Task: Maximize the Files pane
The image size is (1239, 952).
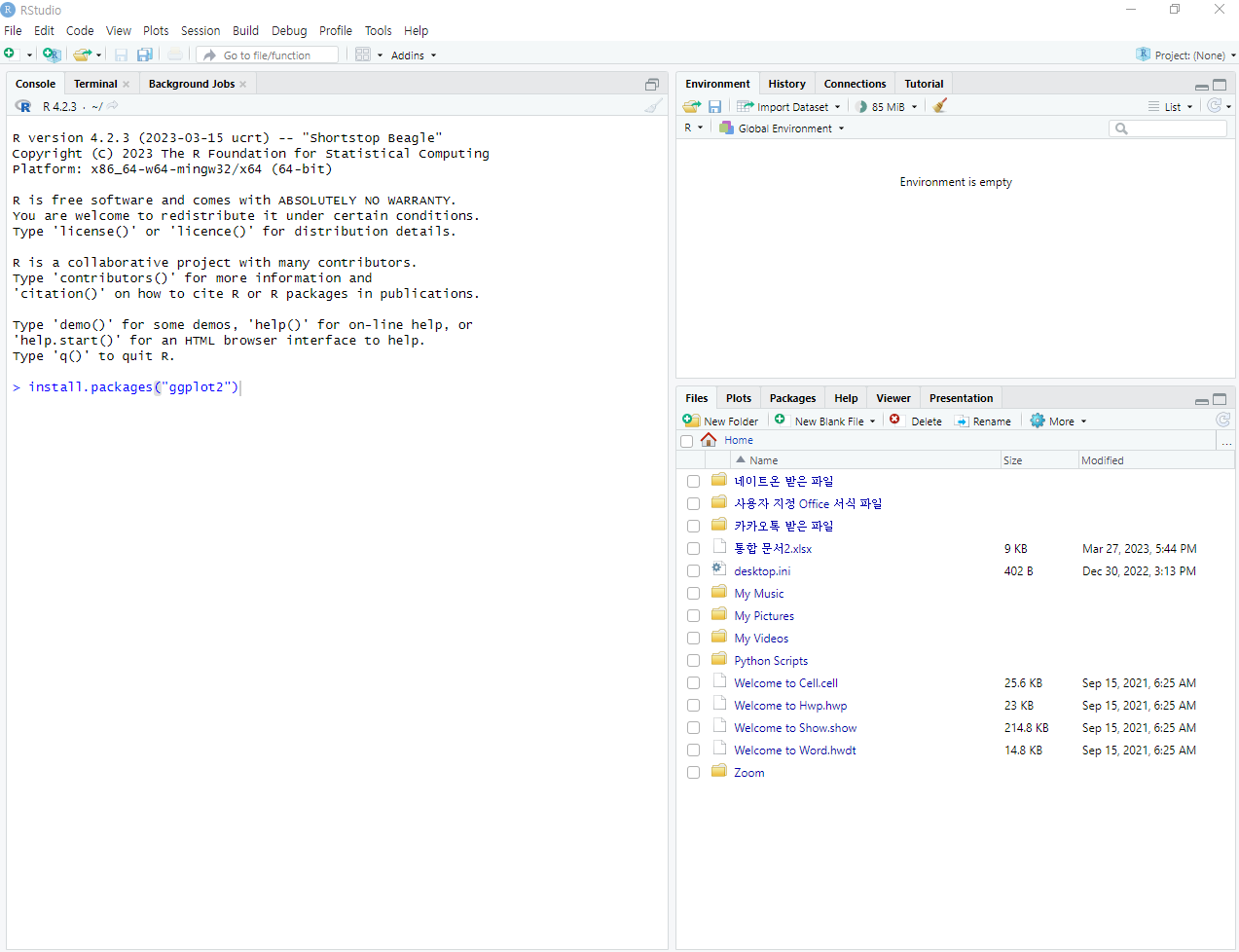Action: 1220,399
